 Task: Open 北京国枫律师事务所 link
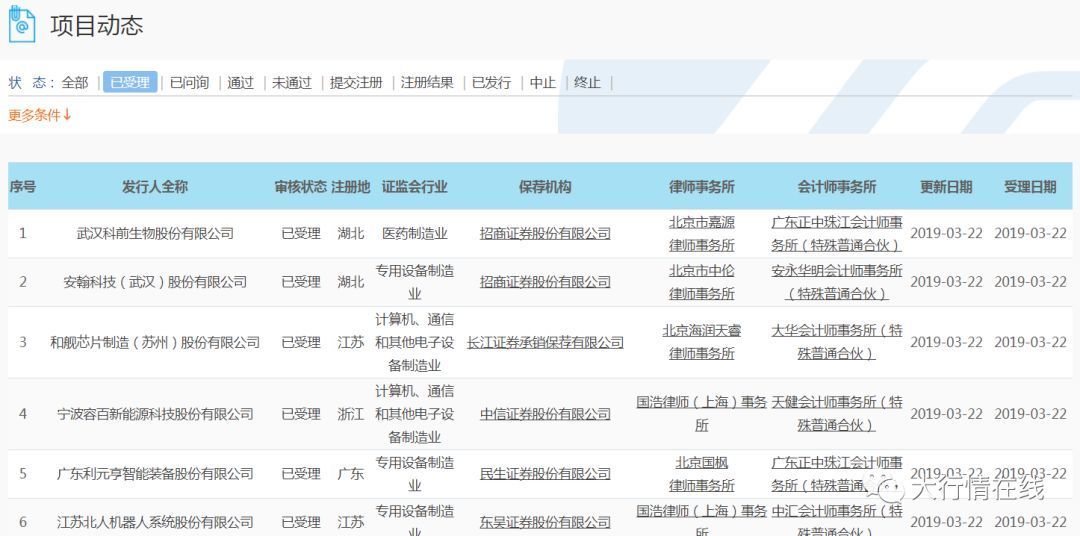point(702,474)
